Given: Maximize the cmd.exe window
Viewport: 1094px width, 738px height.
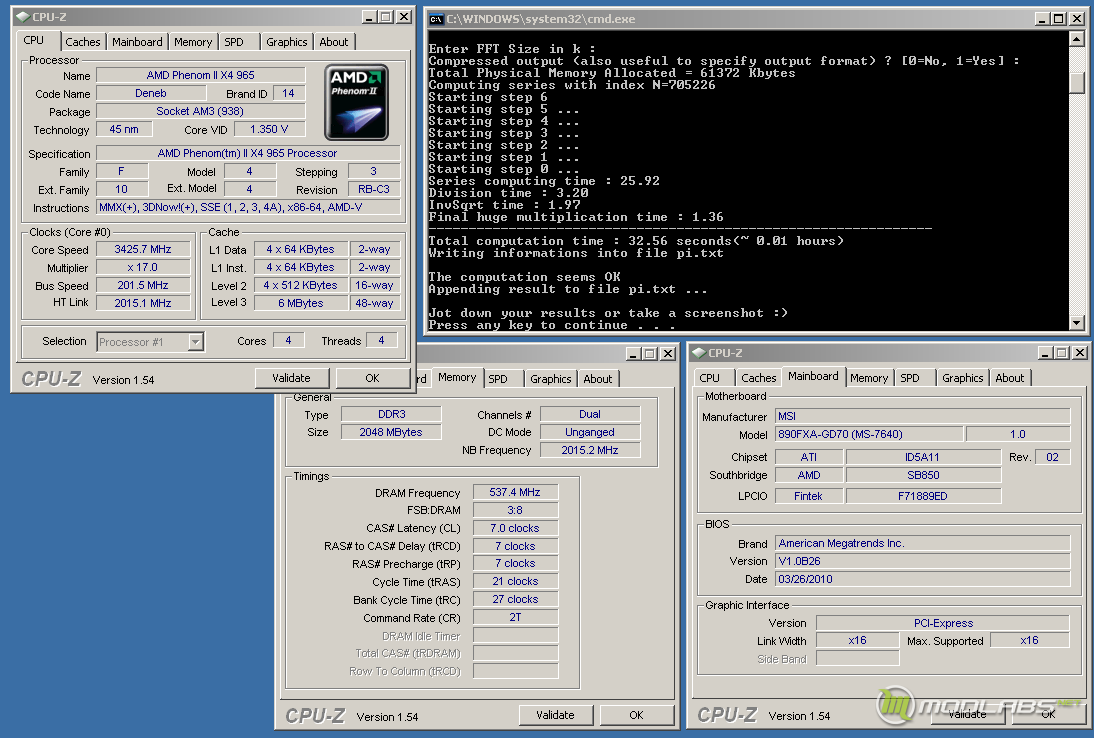Looking at the screenshot, I should (1058, 19).
